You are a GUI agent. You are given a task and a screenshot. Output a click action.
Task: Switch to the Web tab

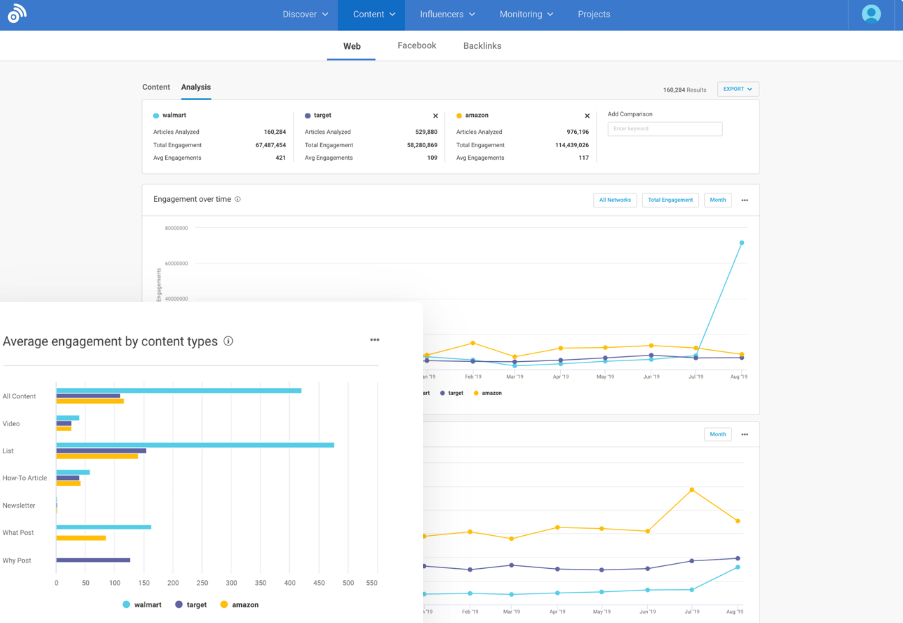[351, 46]
